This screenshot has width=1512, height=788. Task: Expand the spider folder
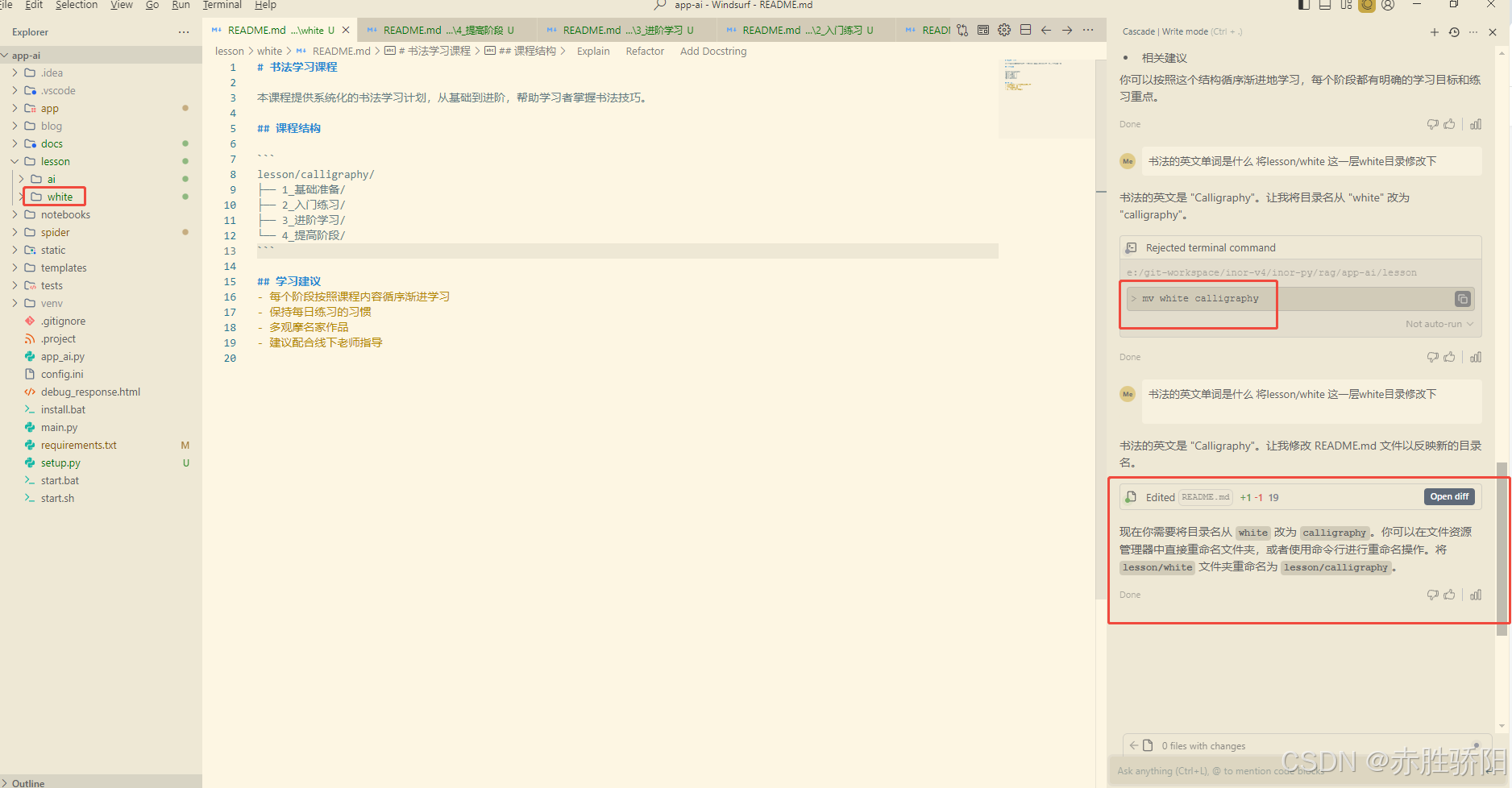point(15,232)
